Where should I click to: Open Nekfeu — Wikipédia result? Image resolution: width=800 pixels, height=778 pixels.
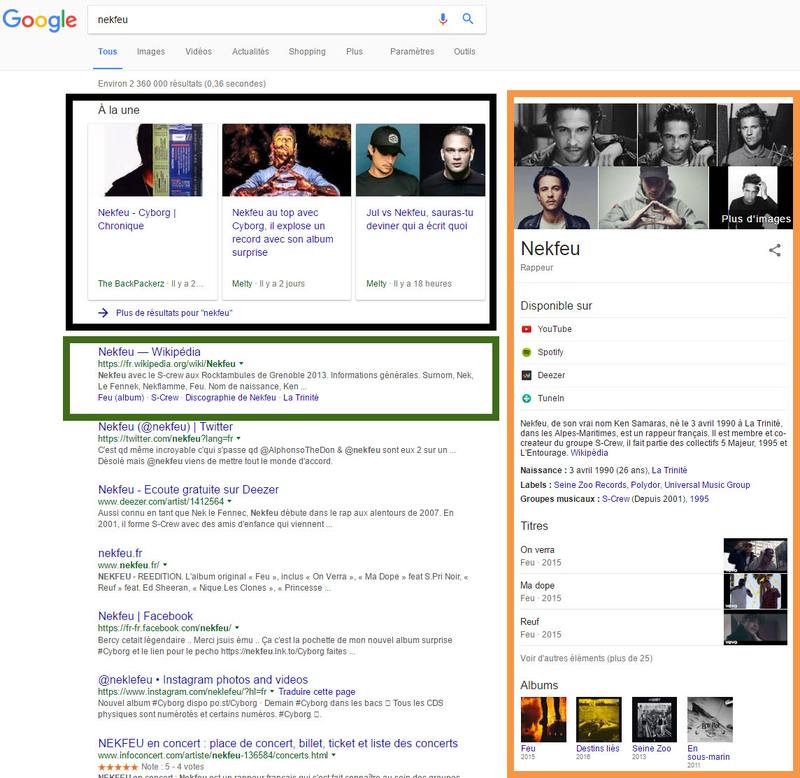(x=149, y=352)
